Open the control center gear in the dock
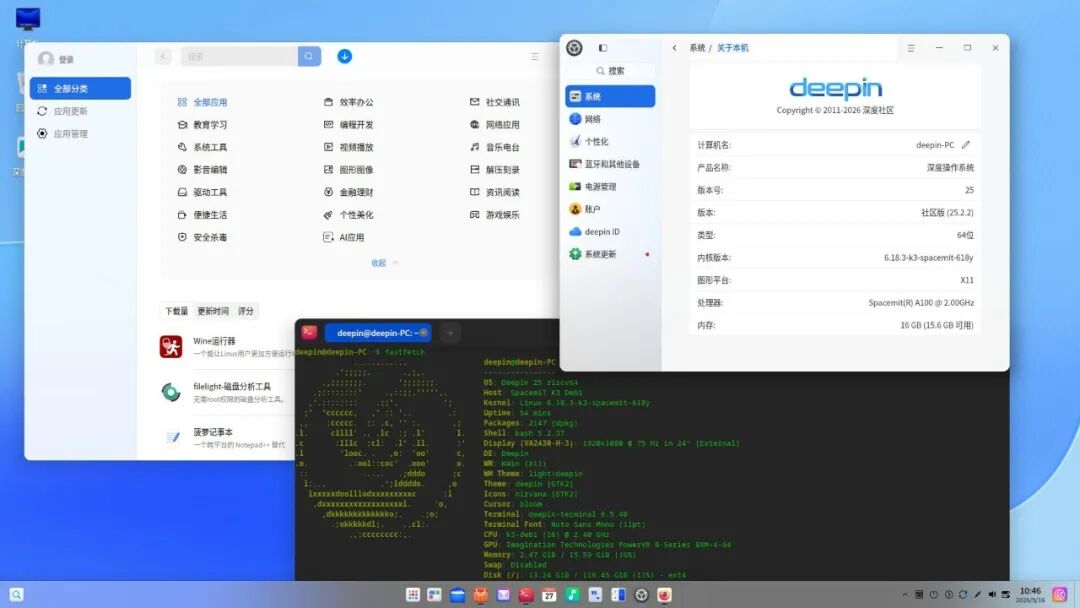 coord(641,595)
